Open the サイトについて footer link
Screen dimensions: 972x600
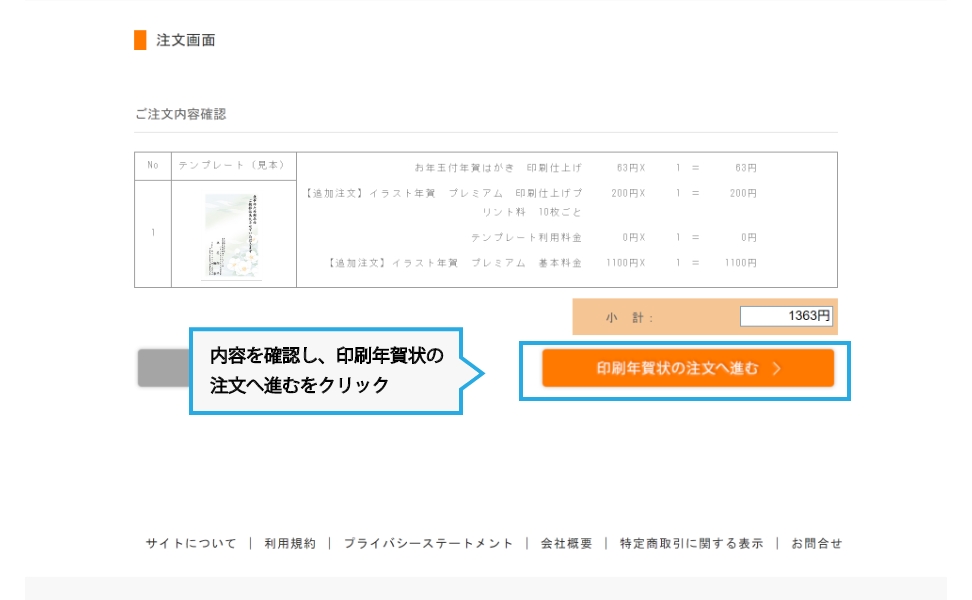(x=191, y=544)
